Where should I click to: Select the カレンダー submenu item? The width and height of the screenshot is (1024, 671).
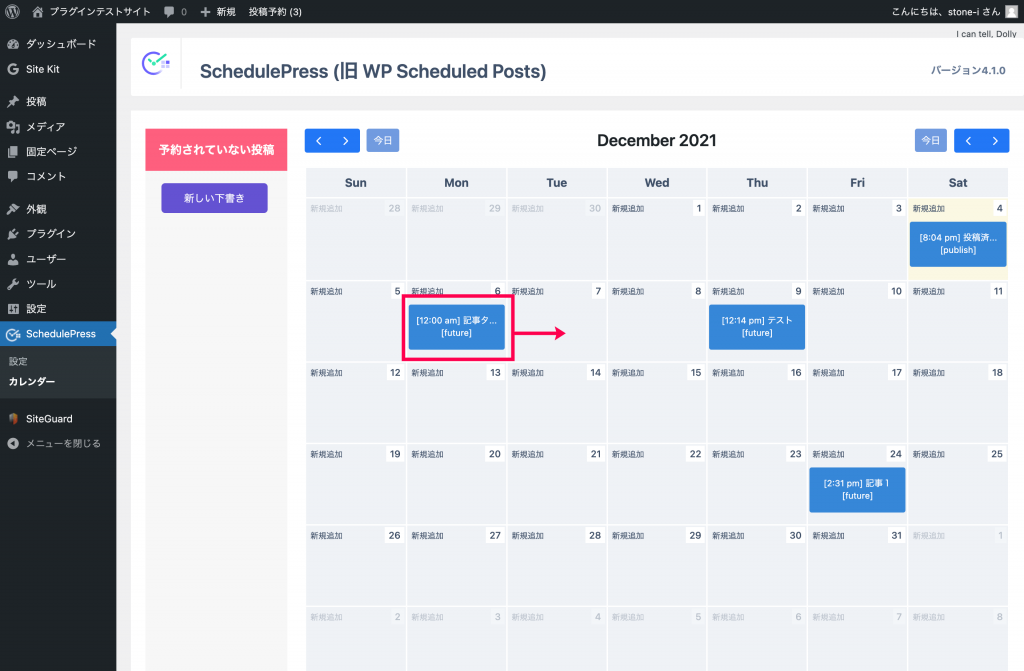pos(32,382)
